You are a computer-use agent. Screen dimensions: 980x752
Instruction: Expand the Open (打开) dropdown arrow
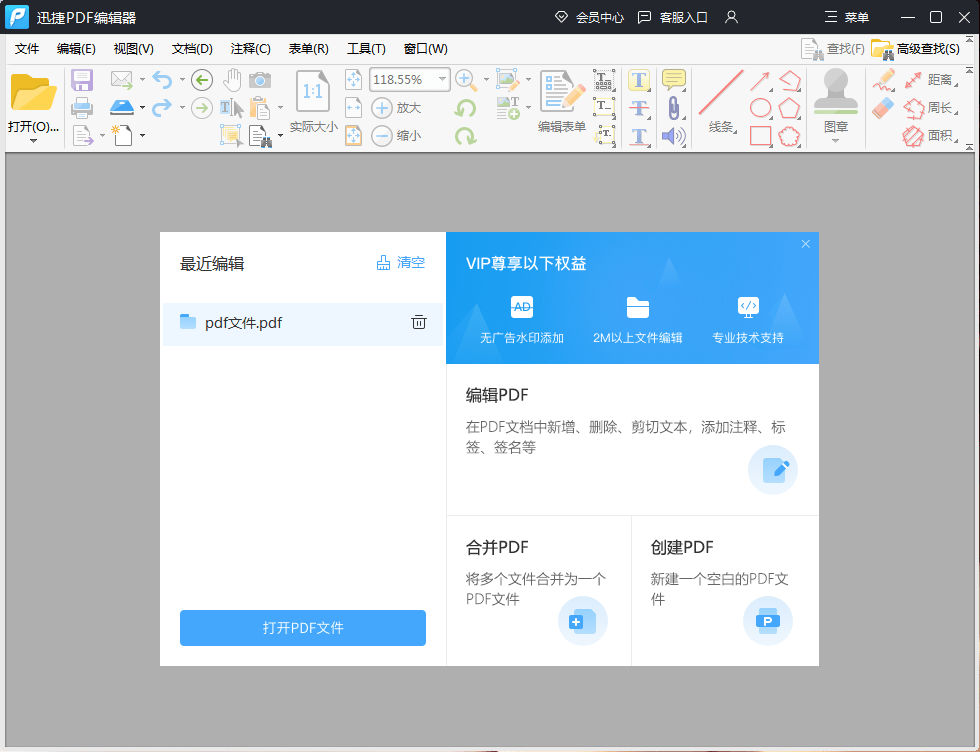pos(33,141)
